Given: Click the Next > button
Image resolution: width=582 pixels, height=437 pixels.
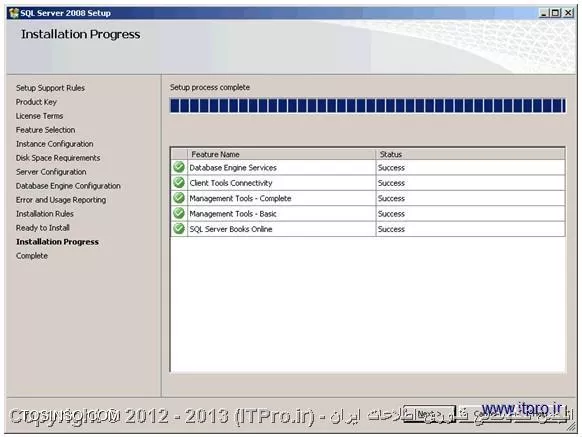Looking at the screenshot, I should [429, 414].
